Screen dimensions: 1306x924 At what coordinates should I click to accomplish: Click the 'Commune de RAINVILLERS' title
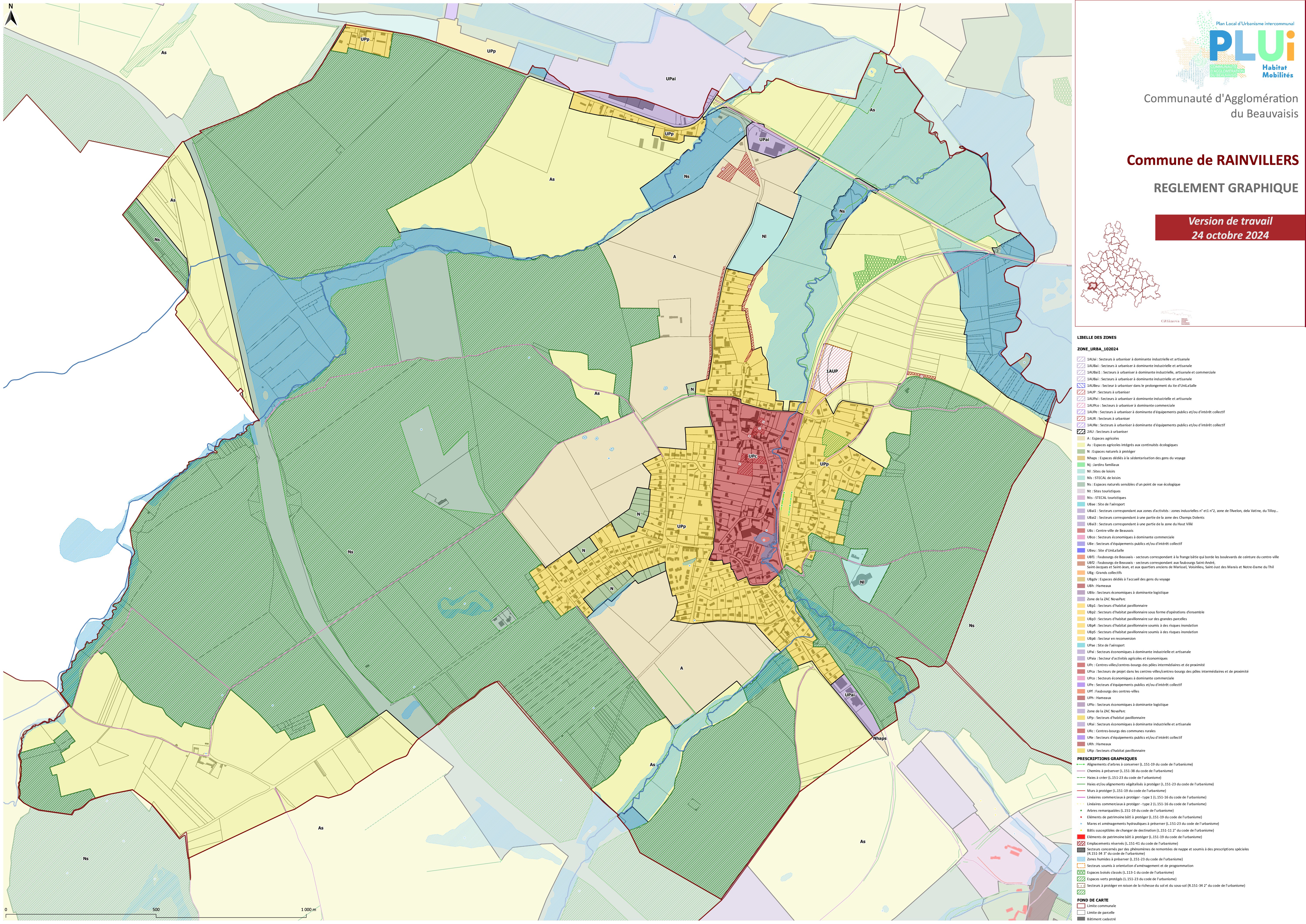click(x=1213, y=160)
